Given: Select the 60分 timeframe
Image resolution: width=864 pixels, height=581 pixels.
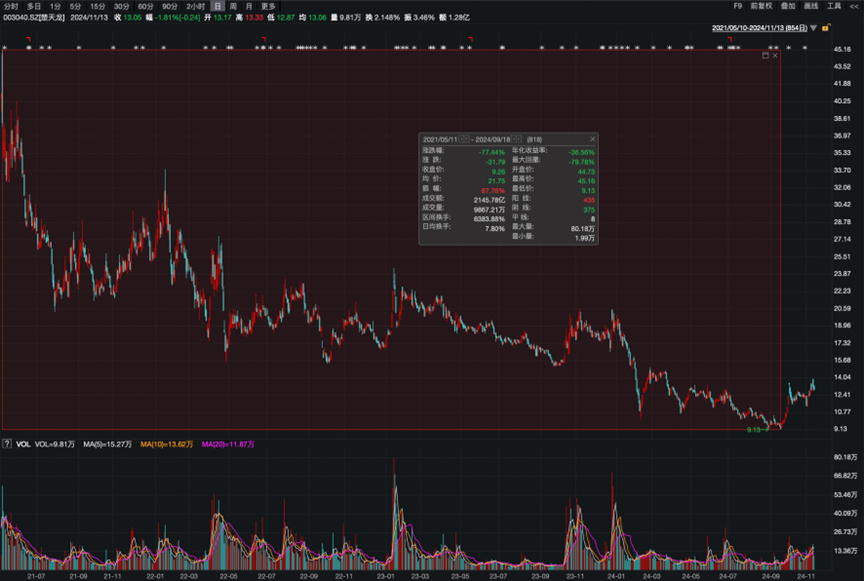Looking at the screenshot, I should click(x=144, y=6).
